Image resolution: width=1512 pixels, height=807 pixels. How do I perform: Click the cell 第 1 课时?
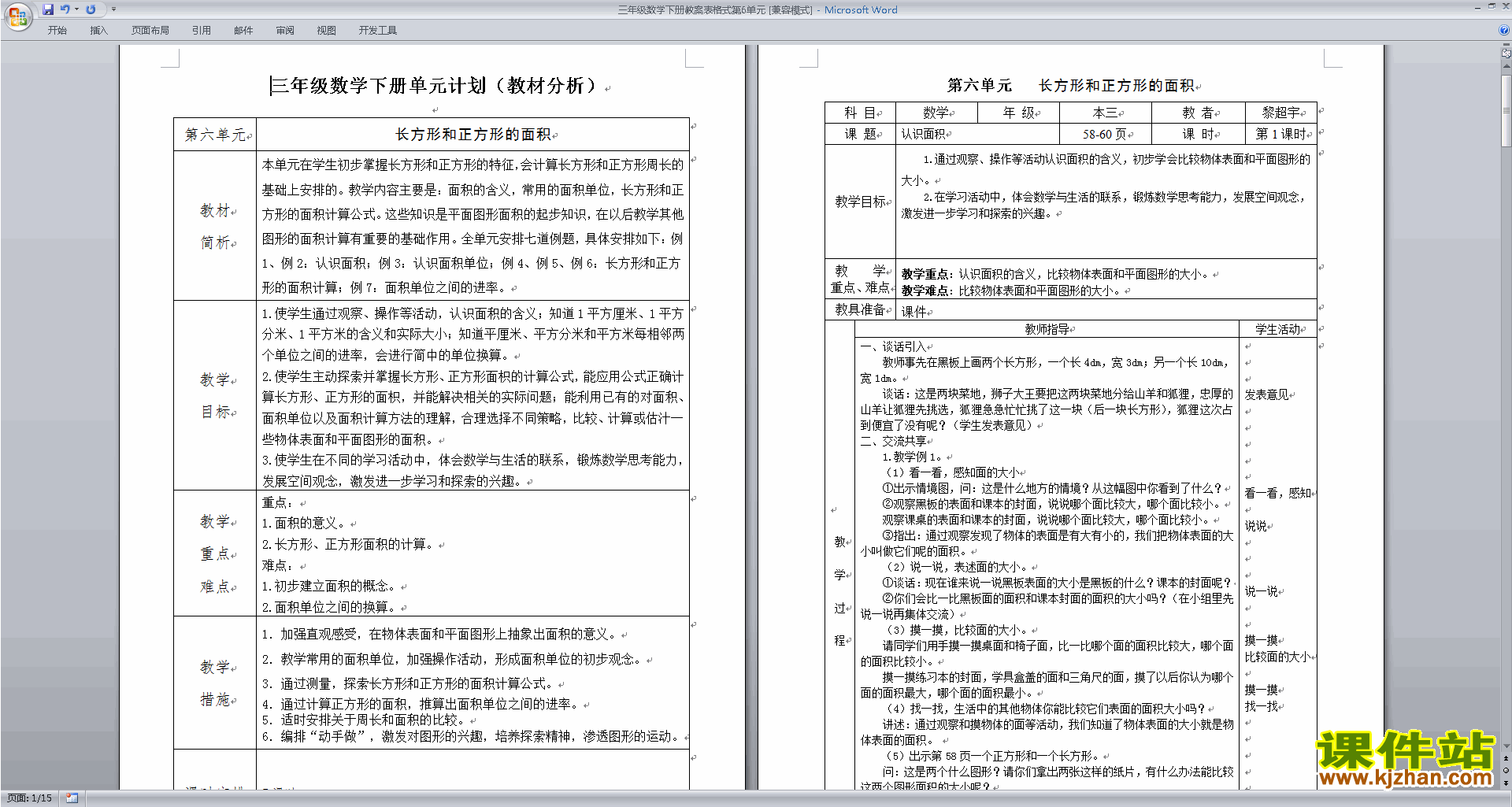pyautogui.click(x=1281, y=134)
